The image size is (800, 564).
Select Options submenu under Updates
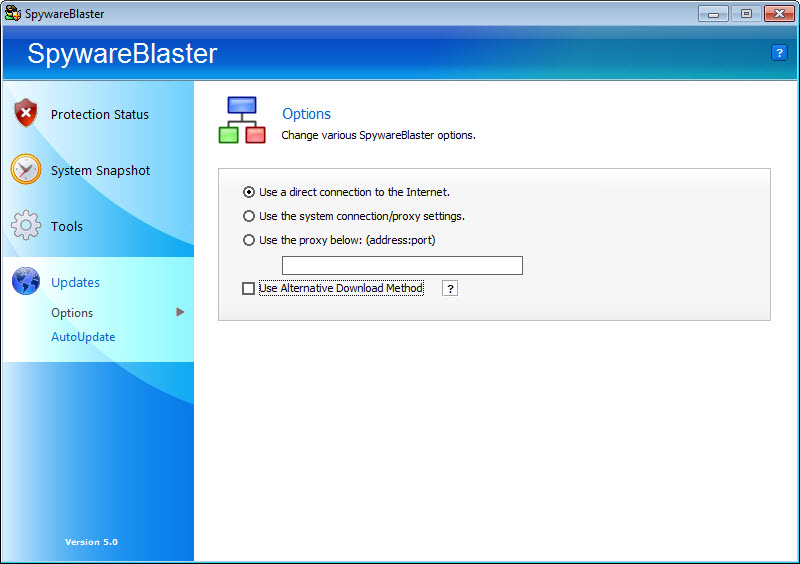click(72, 313)
